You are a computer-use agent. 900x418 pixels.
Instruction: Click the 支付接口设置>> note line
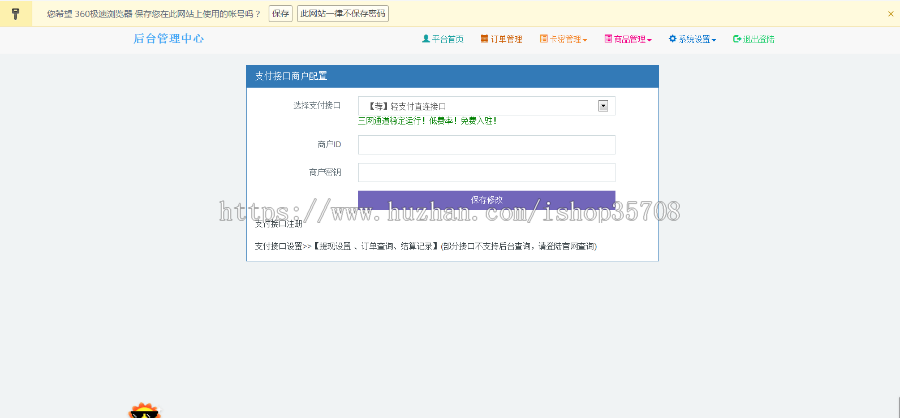coord(425,246)
